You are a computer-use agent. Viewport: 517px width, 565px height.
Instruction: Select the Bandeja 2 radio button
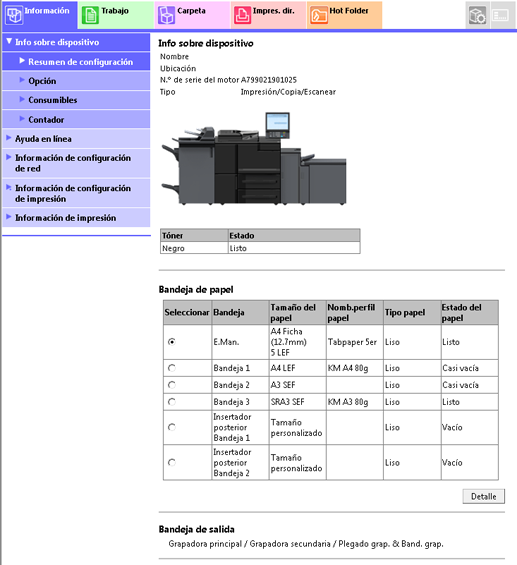point(172,385)
